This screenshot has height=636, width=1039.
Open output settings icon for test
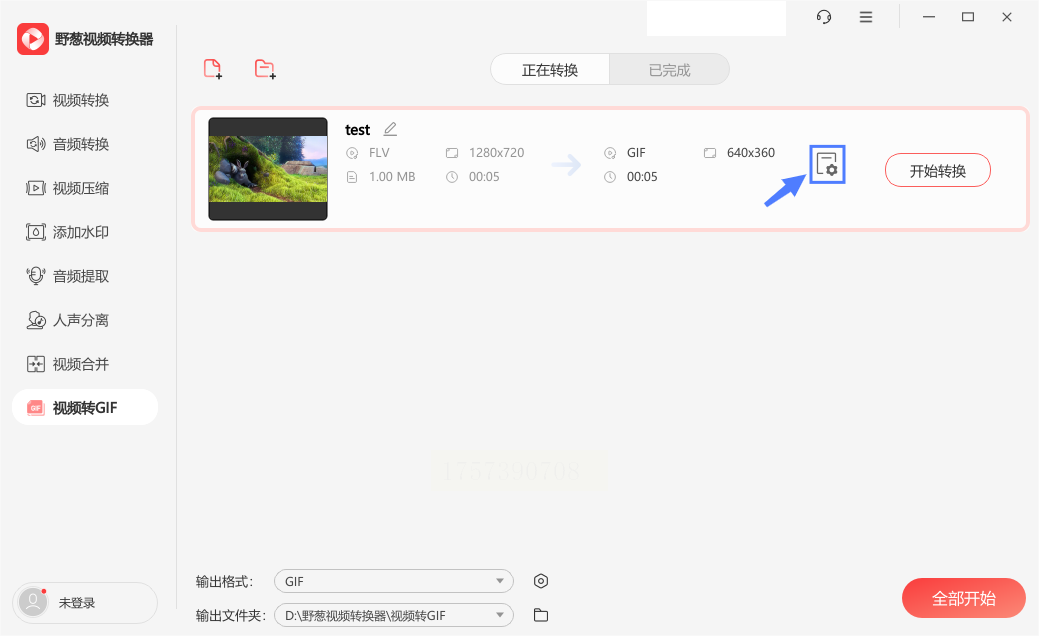coord(827,164)
